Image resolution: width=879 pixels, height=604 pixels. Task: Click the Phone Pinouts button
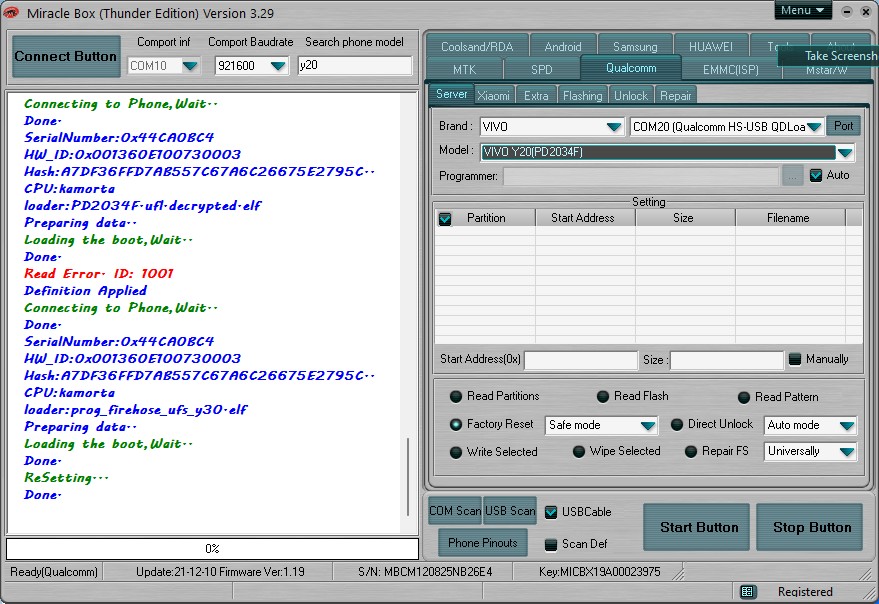click(483, 543)
